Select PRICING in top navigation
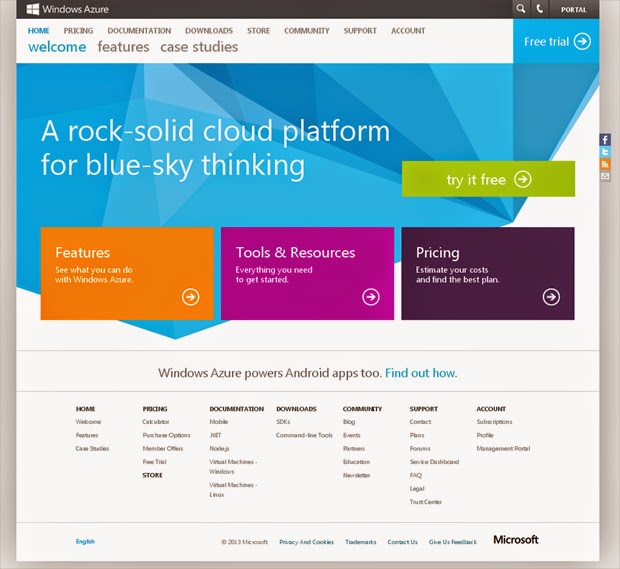Viewport: 620px width, 569px height. (x=78, y=30)
